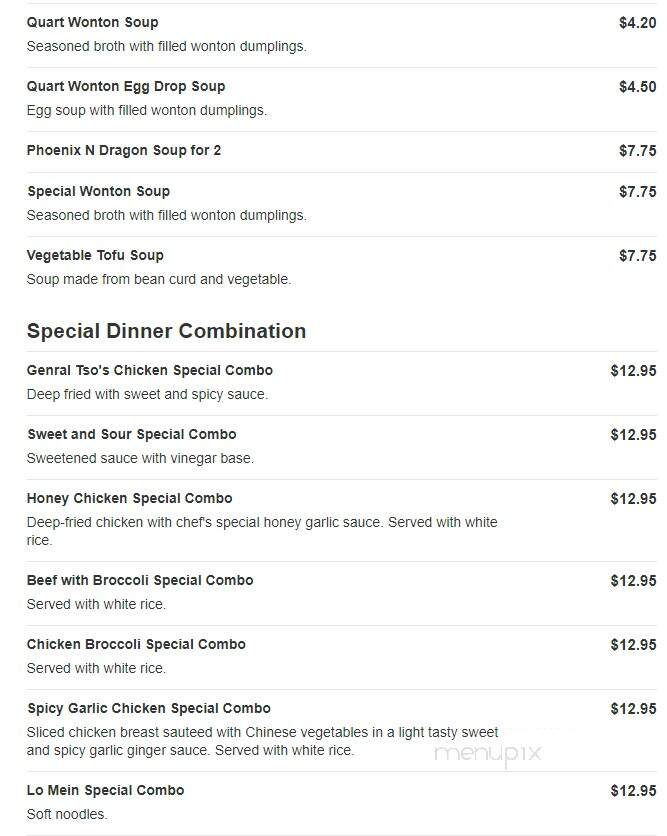Click Vegetable Tofu Soup $7.75 price

[x=638, y=256]
